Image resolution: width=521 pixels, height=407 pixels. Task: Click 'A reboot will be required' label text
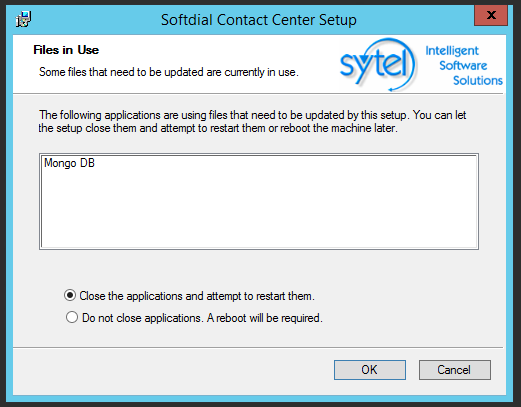(x=265, y=318)
